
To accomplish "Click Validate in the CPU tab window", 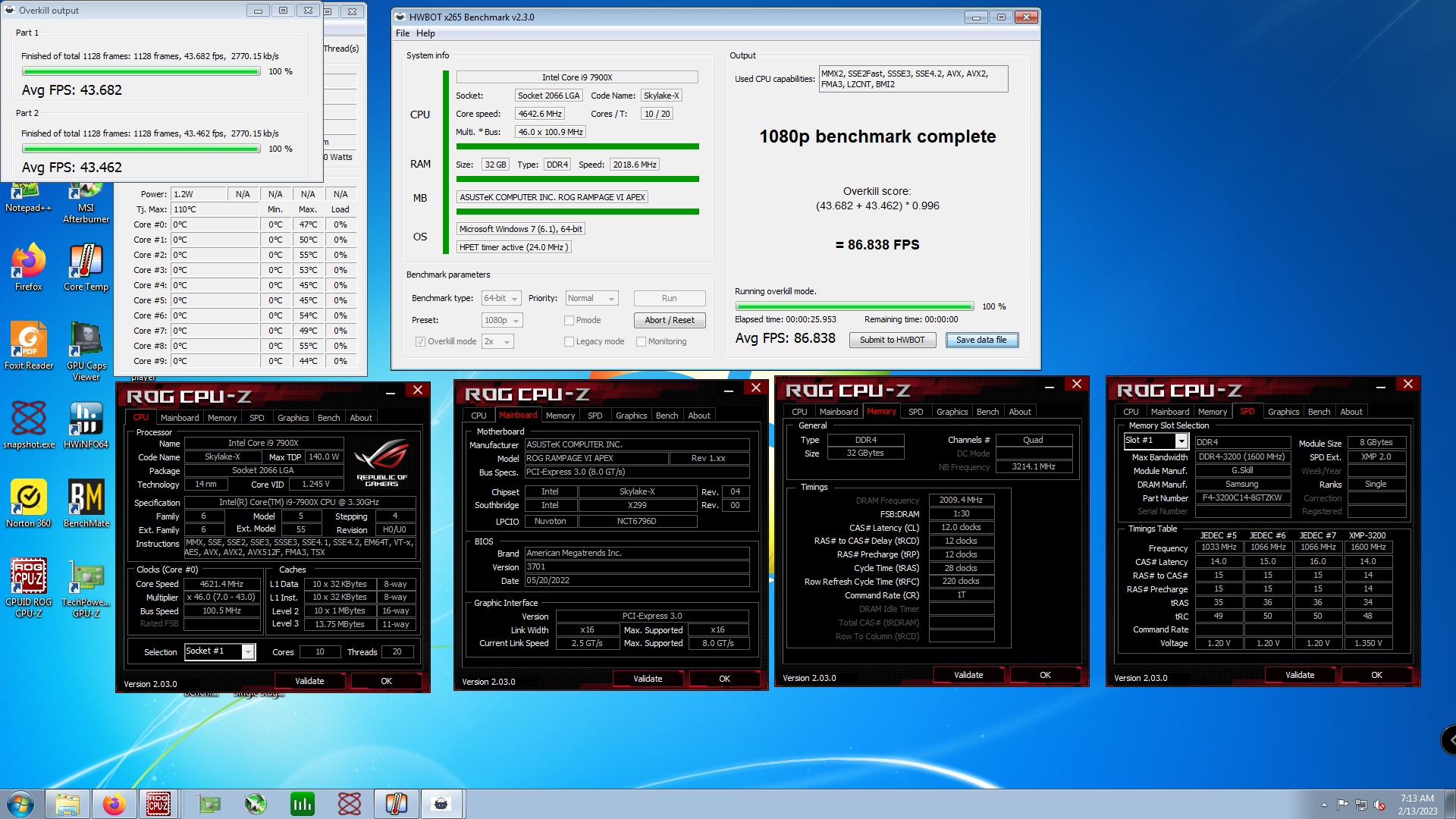I will pos(309,681).
